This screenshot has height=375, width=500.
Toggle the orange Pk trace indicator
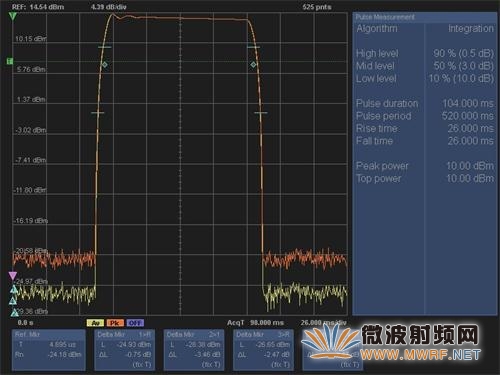115,323
